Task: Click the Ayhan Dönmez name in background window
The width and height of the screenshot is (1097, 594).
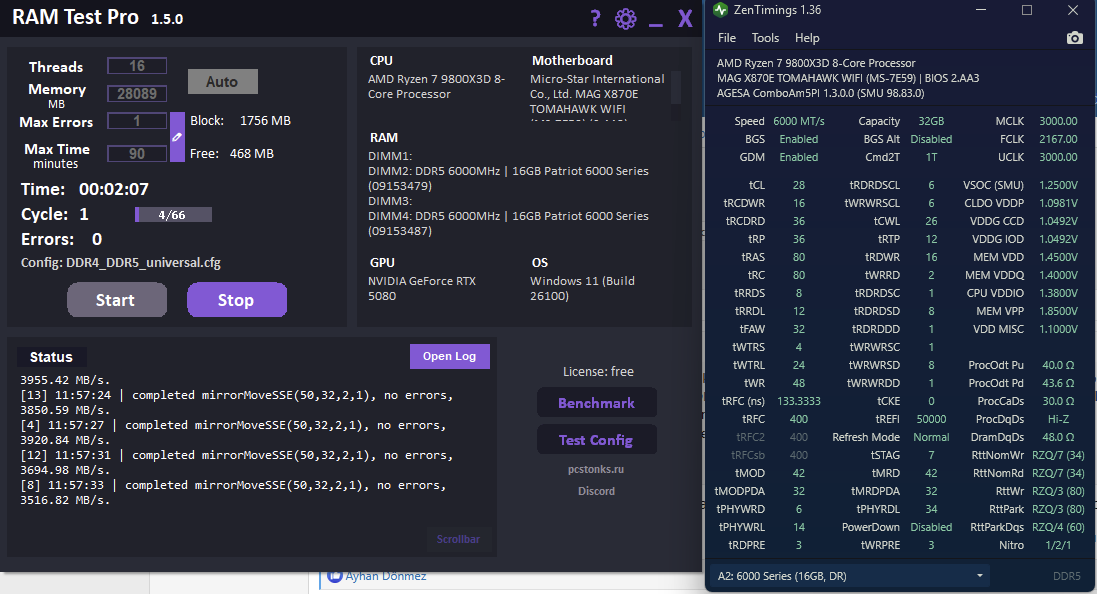Action: (385, 577)
